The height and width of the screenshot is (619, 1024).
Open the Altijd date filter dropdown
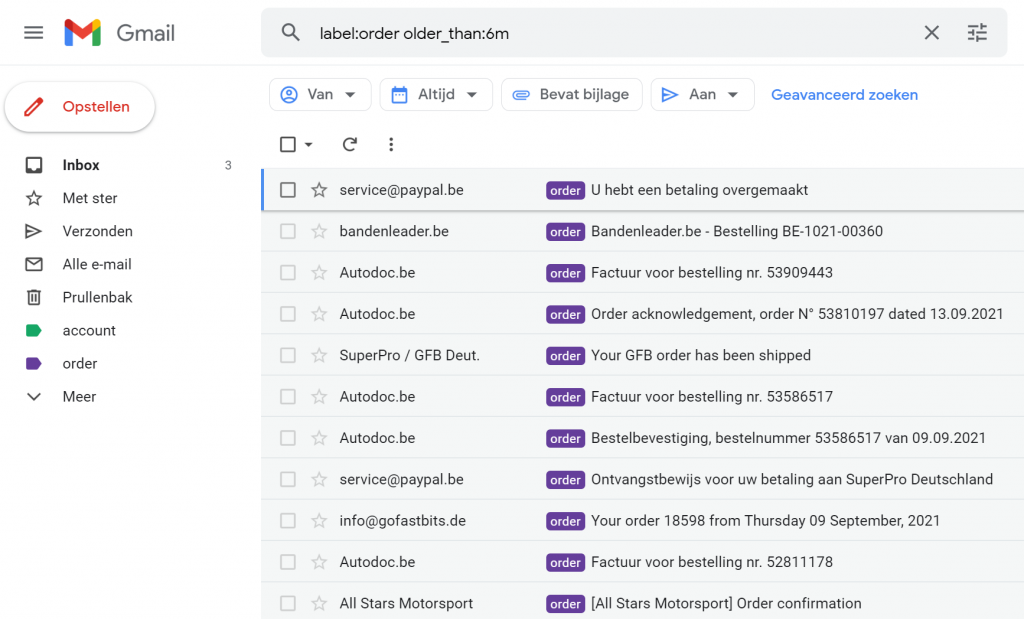pos(436,95)
